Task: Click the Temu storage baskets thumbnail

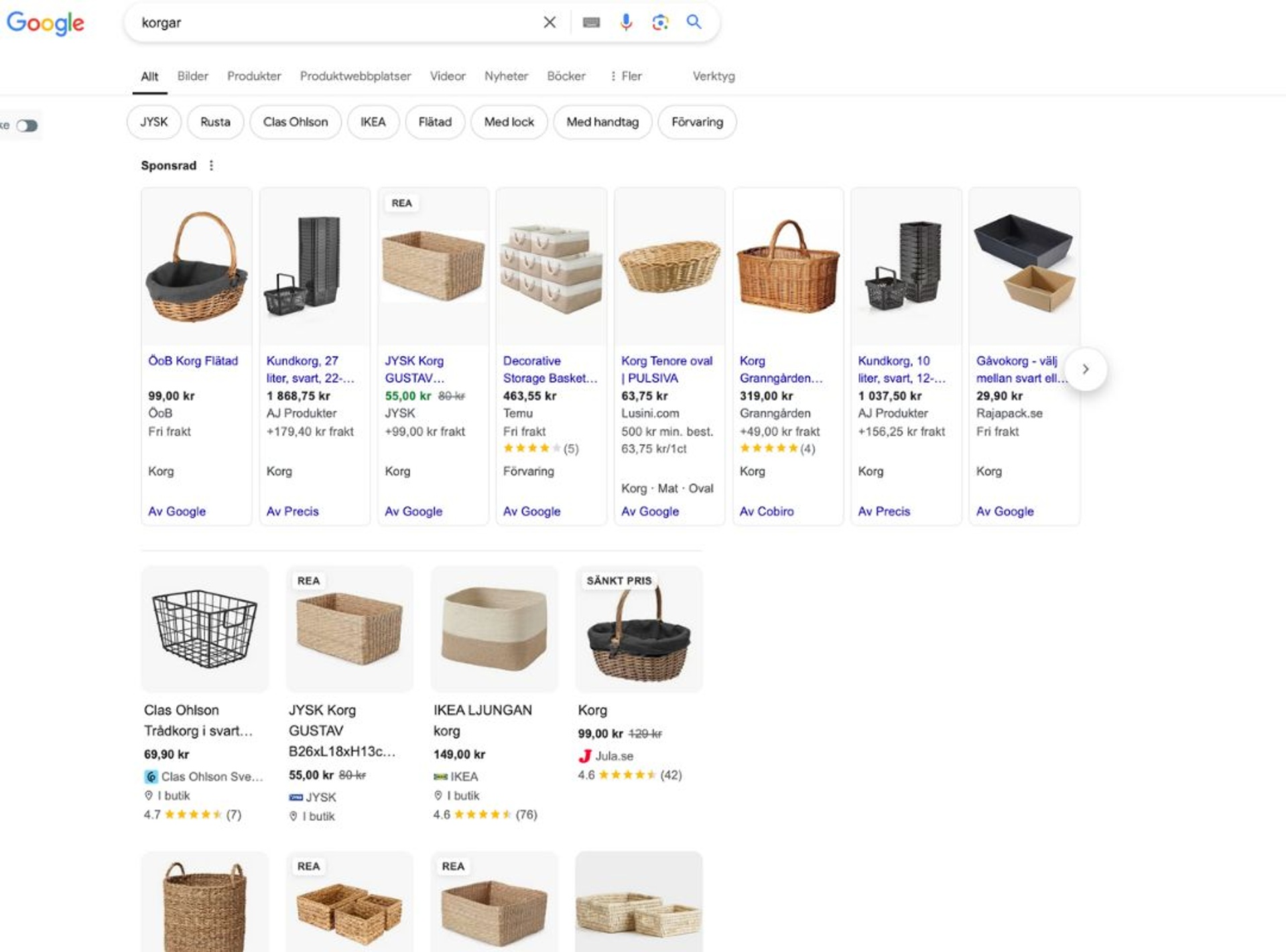Action: point(552,267)
